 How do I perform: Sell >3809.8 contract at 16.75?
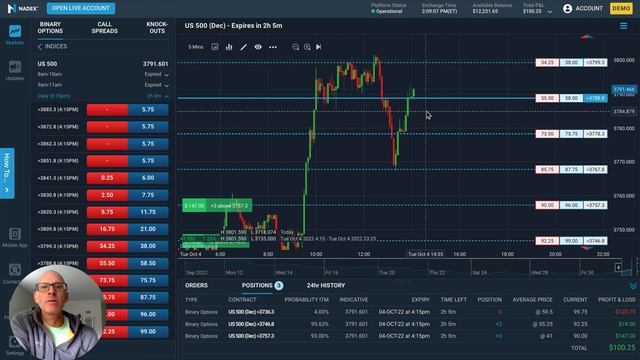click(x=107, y=229)
